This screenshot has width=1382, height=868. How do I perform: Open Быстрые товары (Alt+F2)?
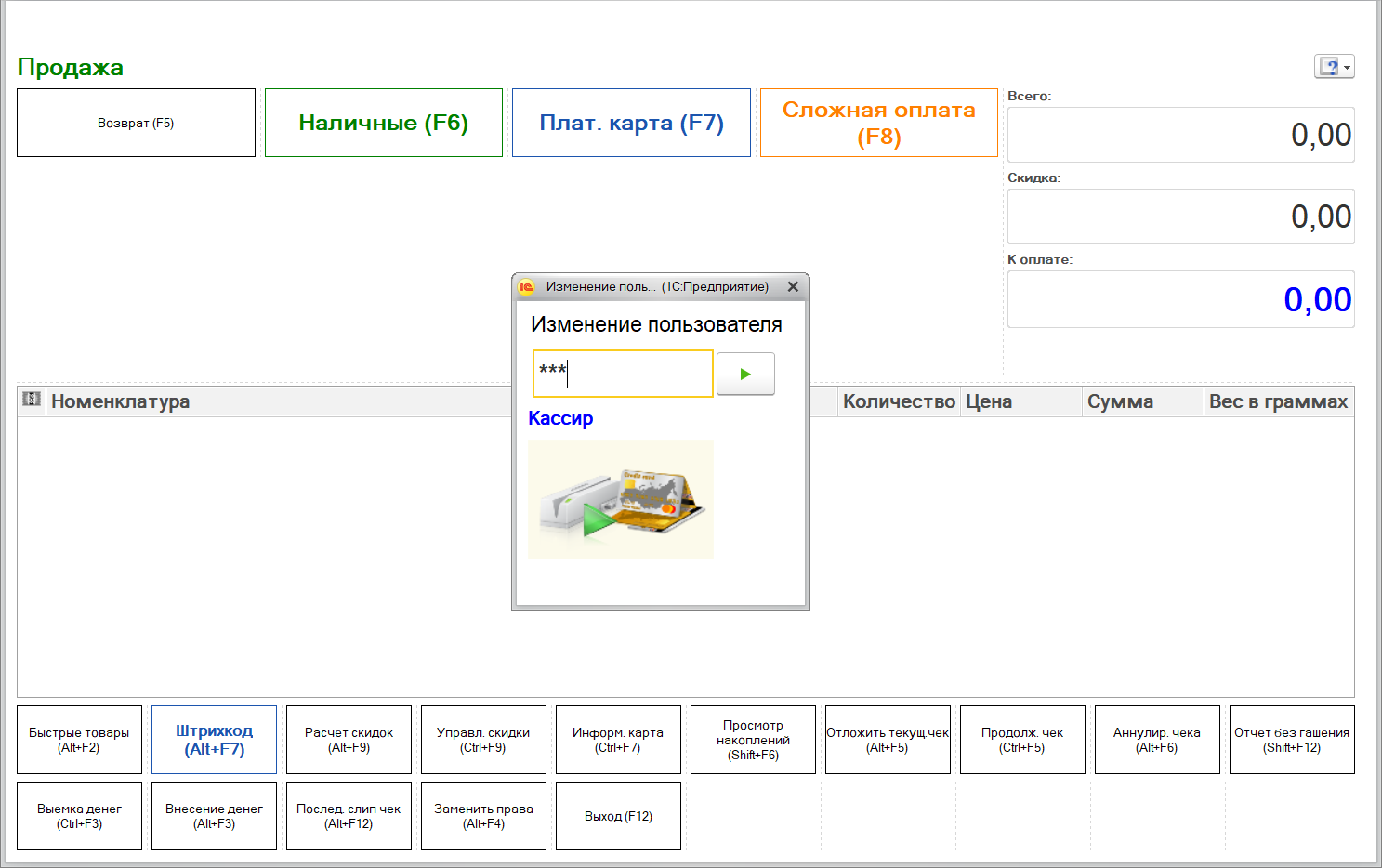(x=79, y=740)
